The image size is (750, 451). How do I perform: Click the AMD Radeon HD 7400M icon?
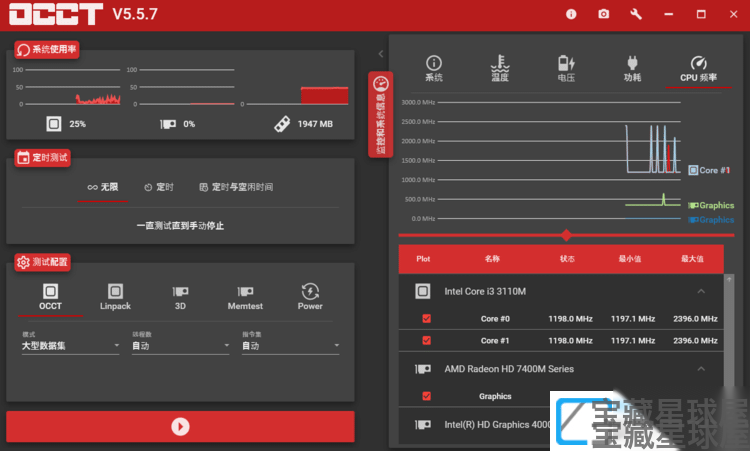tap(422, 369)
